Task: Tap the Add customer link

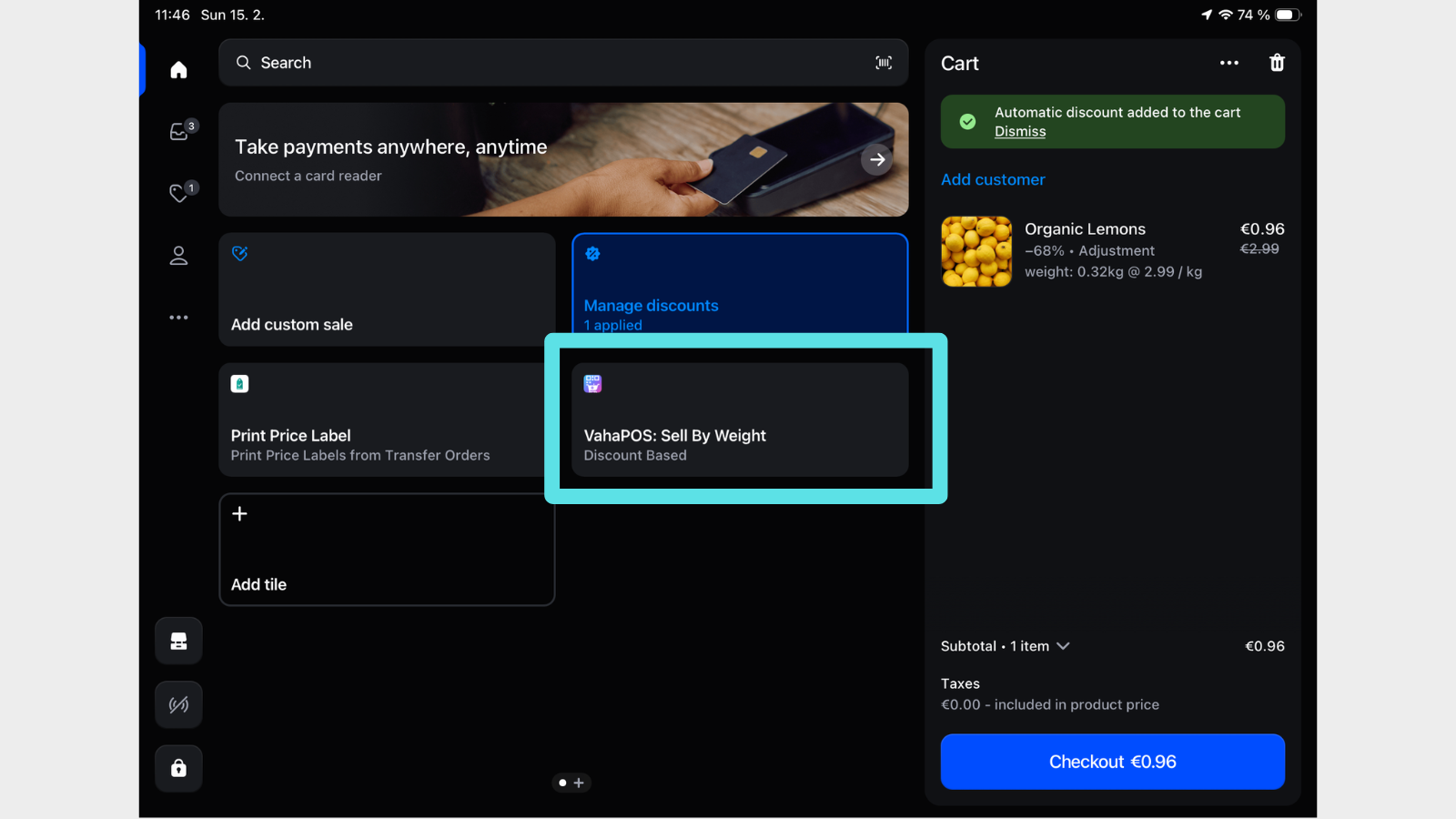Action: pos(993,180)
